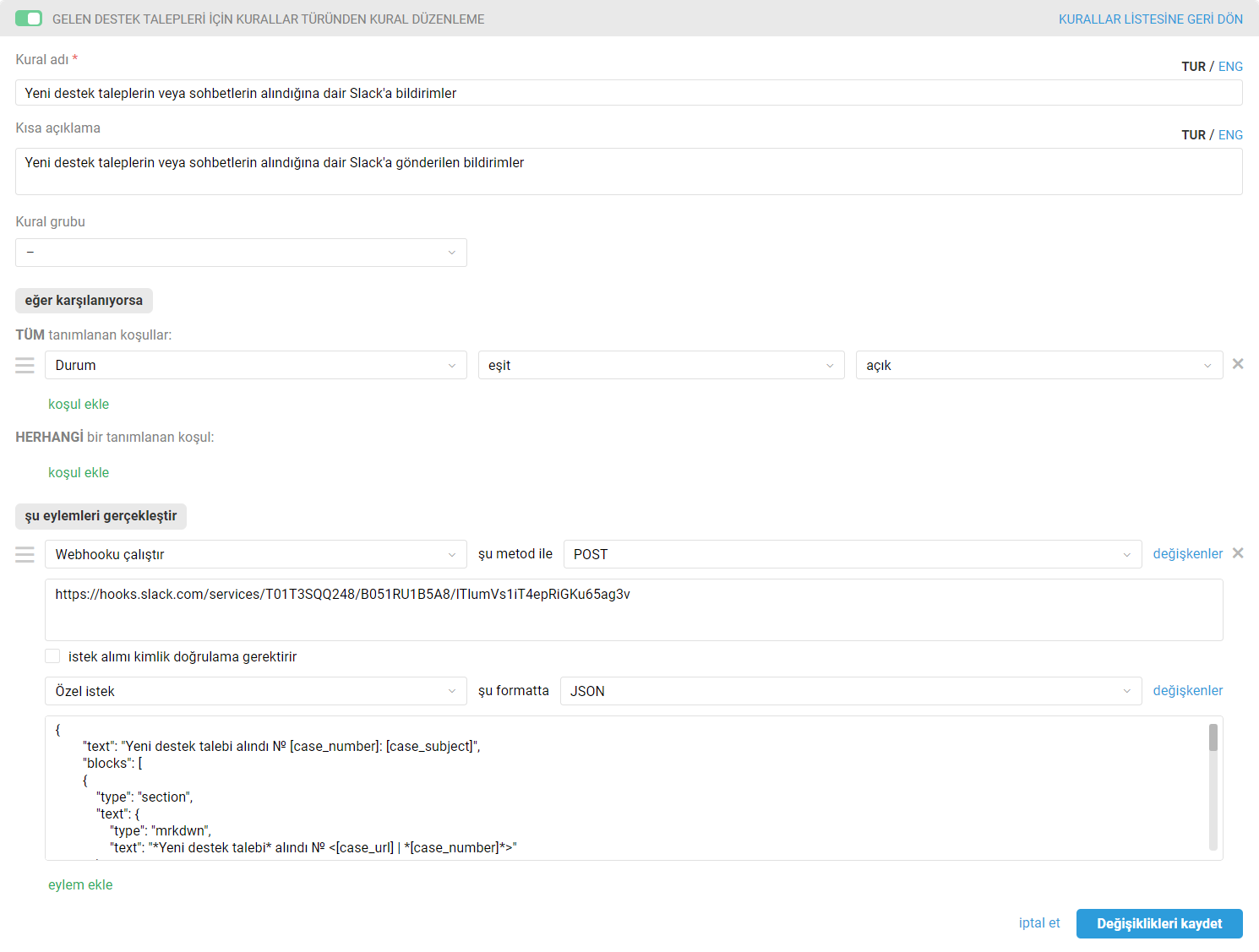Open değişkenler next to POST method
Screen dimensions: 1259x952
1188,554
